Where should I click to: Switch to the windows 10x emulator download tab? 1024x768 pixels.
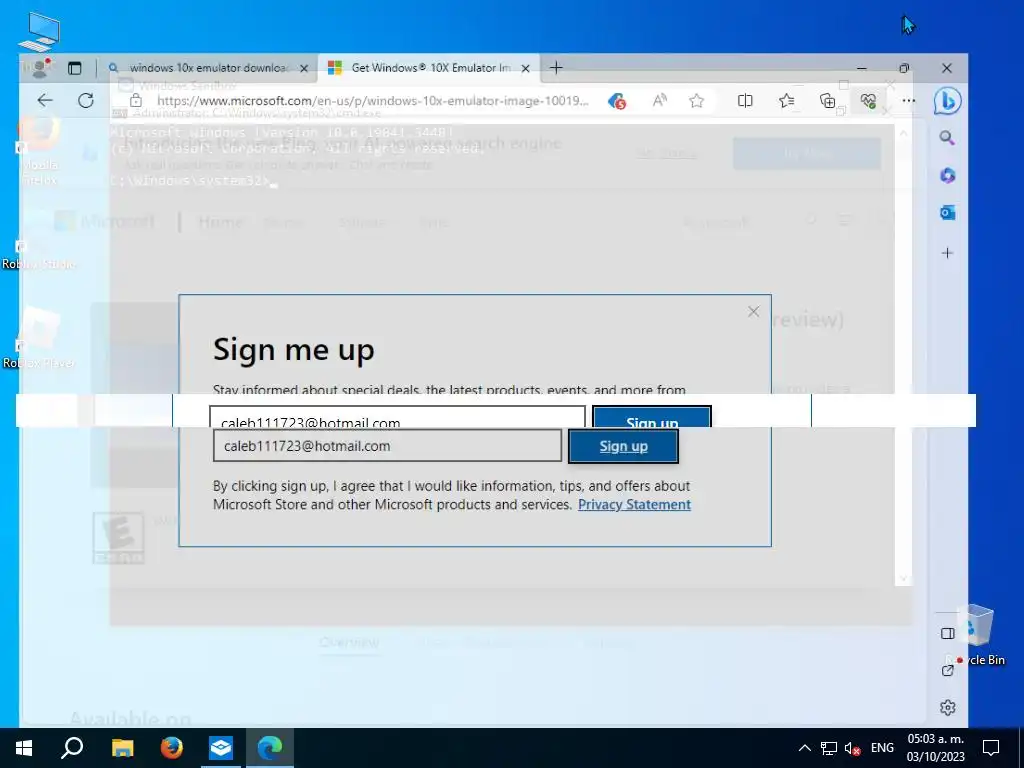(209, 68)
